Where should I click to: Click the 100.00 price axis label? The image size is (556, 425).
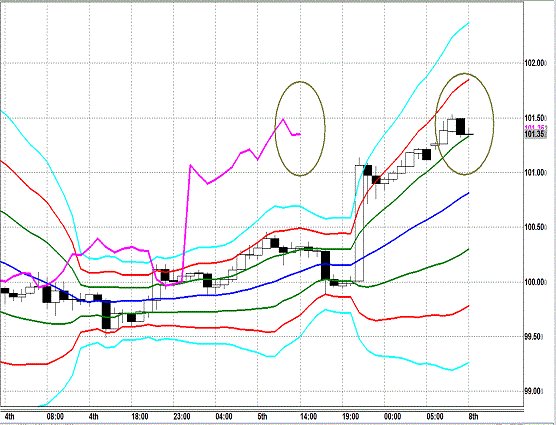point(535,282)
